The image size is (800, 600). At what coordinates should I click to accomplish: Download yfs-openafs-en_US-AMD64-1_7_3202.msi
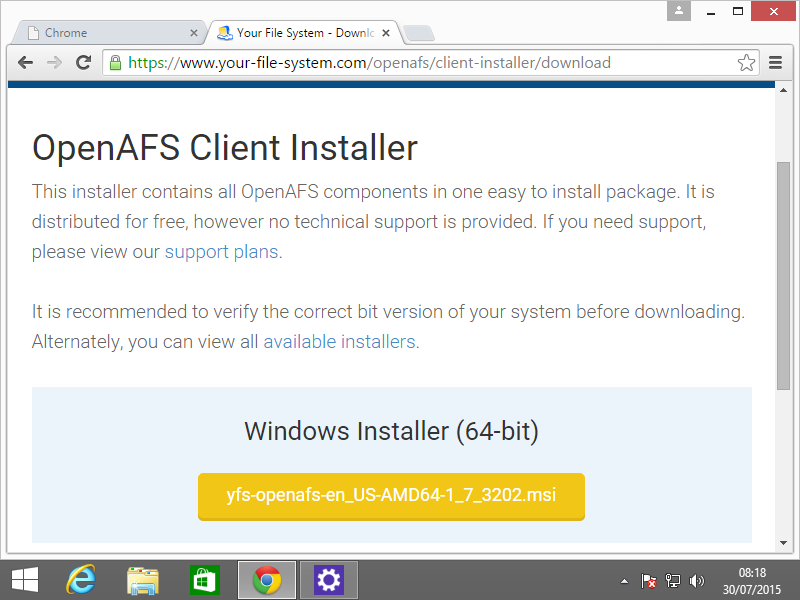[x=391, y=496]
